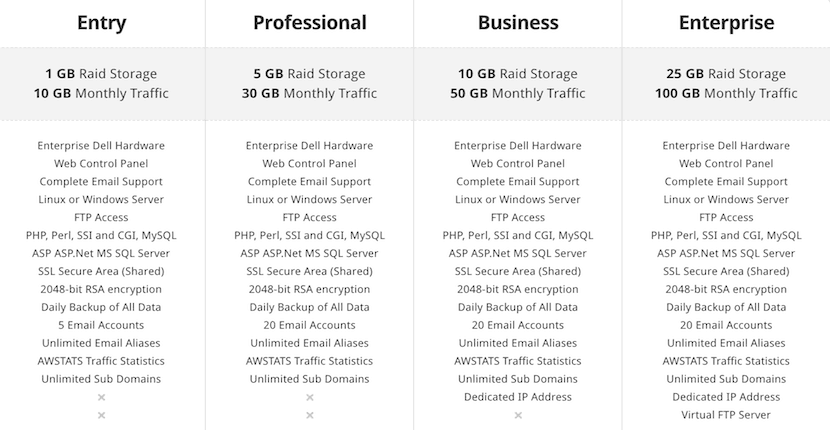The height and width of the screenshot is (430, 830).
Task: Click 100 GB Monthly Traffic text
Action: 726,93
